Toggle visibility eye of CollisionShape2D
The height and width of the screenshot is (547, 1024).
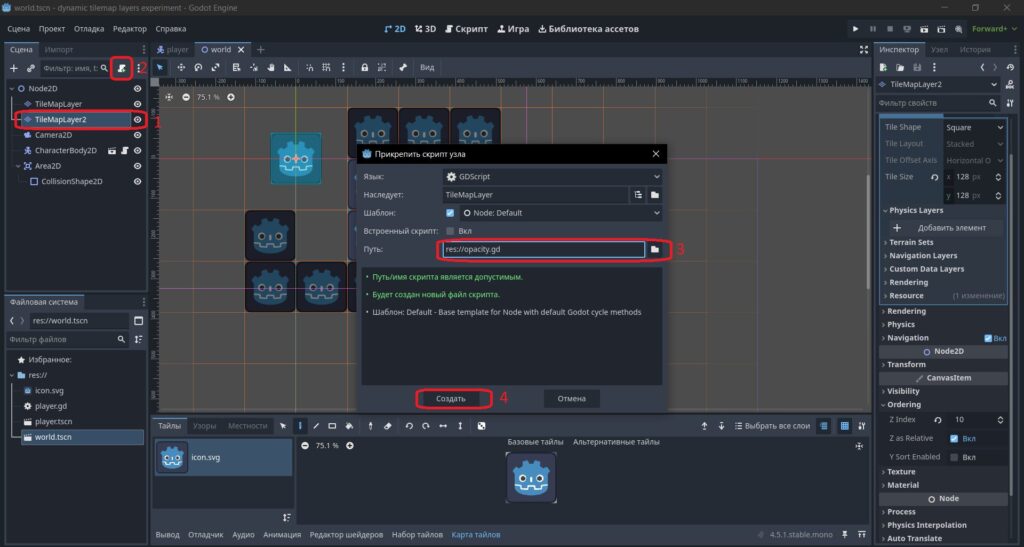tap(137, 181)
